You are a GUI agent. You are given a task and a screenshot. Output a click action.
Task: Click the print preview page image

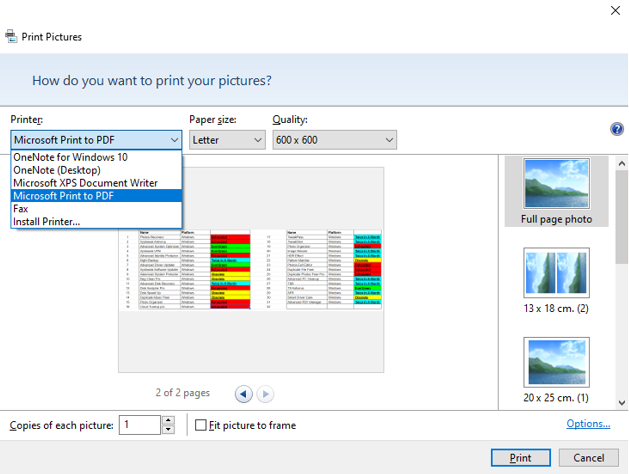tap(251, 270)
